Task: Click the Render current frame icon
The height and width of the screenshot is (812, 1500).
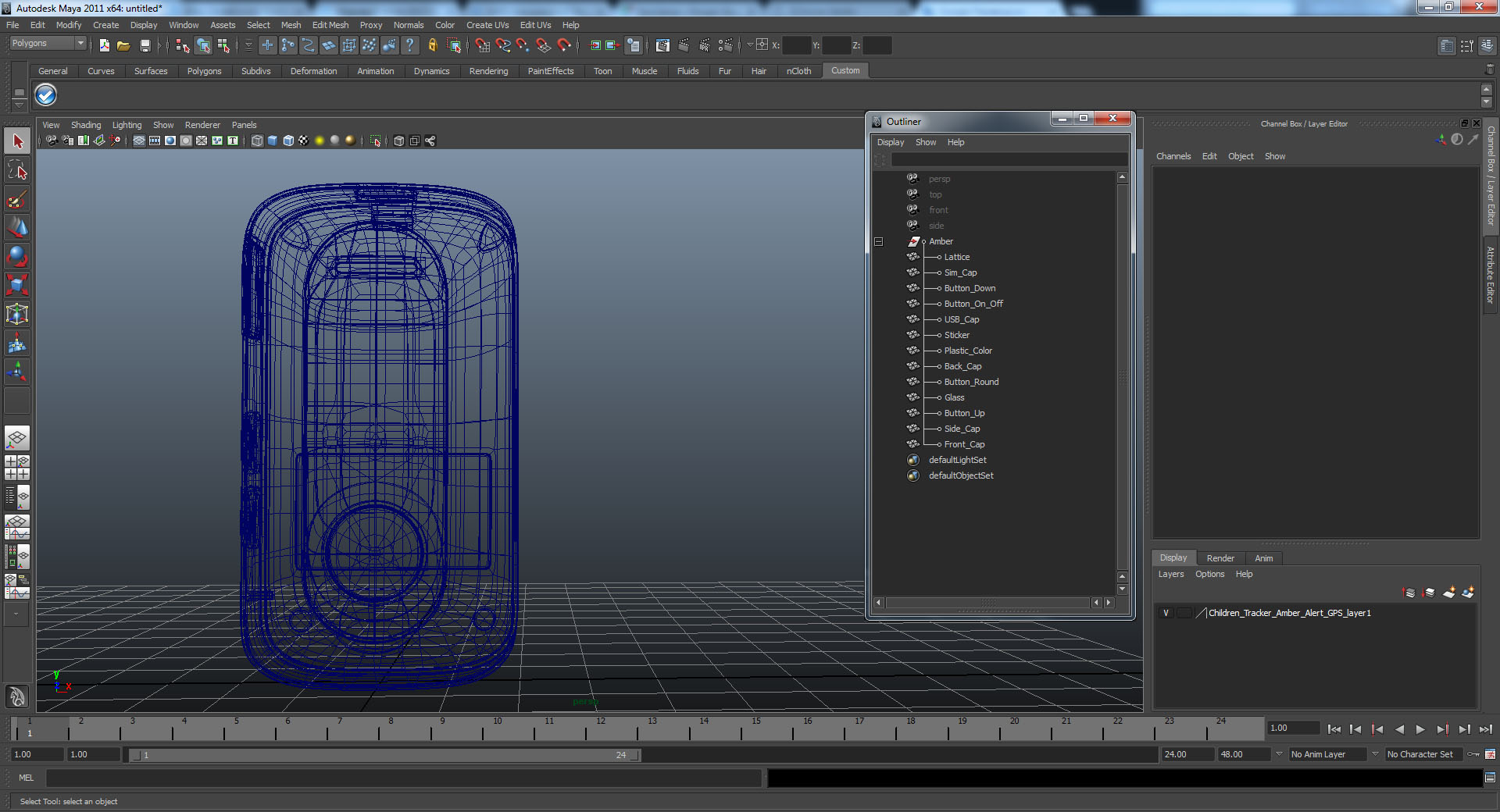Action: click(x=684, y=45)
